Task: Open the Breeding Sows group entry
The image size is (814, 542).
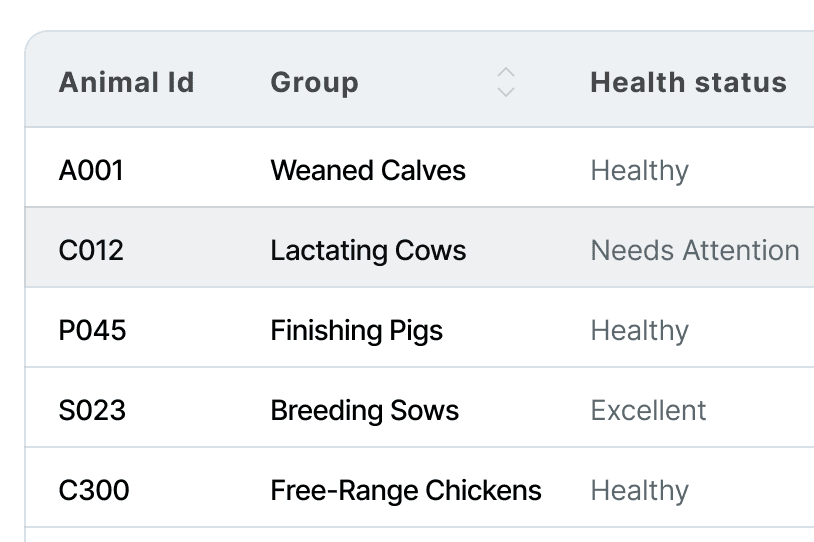Action: pyautogui.click(x=364, y=410)
